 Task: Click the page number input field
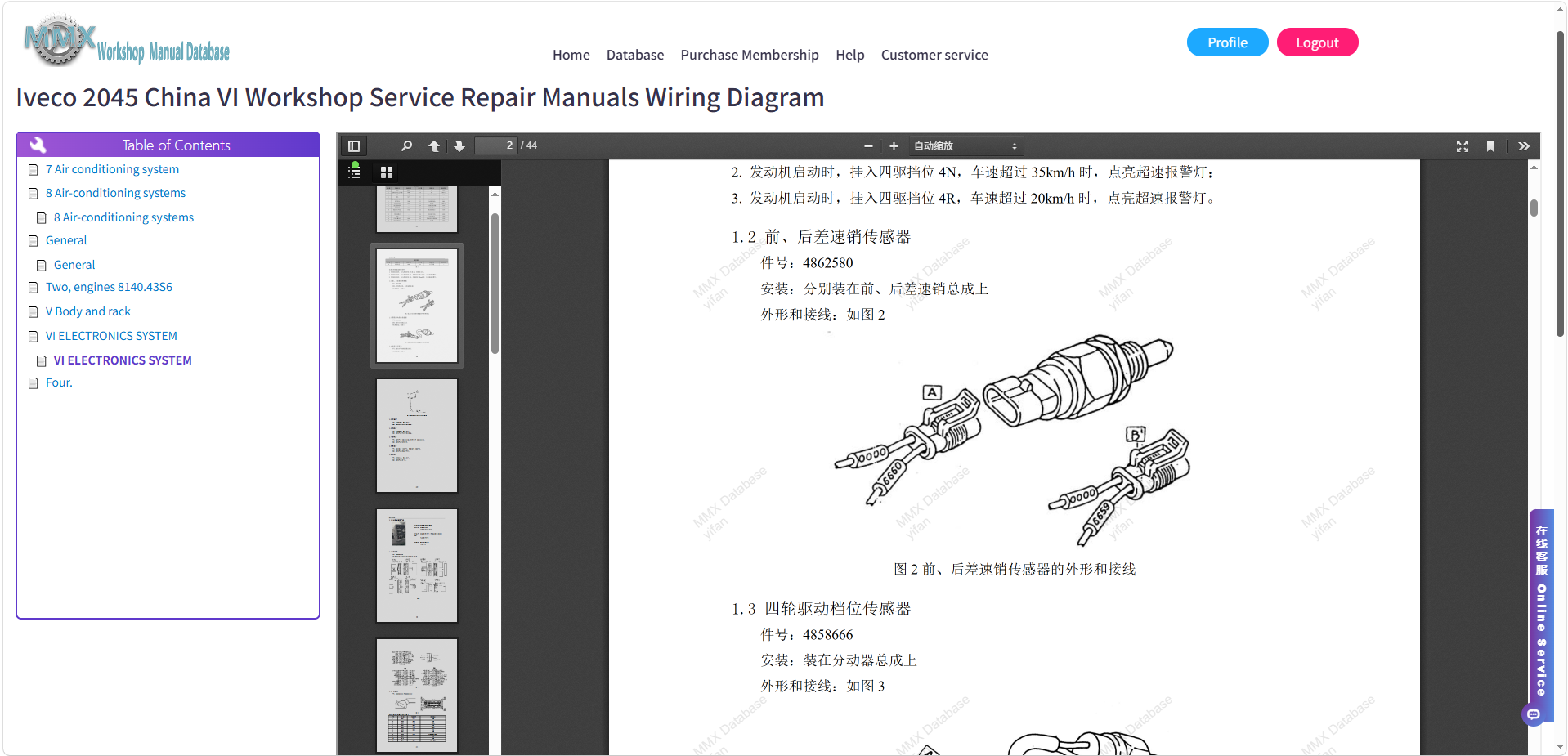point(495,145)
